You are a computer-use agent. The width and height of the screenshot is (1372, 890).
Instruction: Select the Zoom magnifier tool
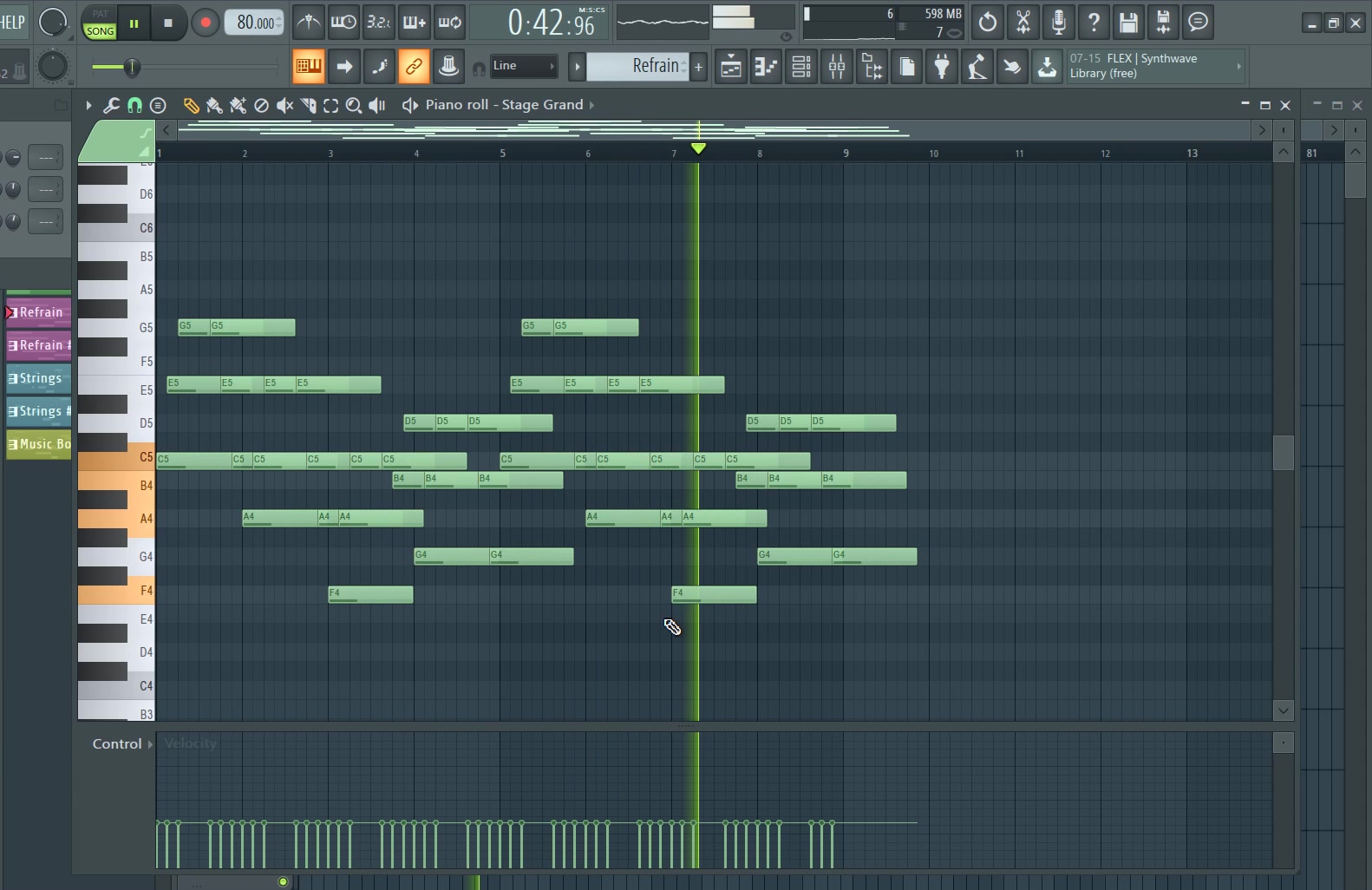coord(354,106)
